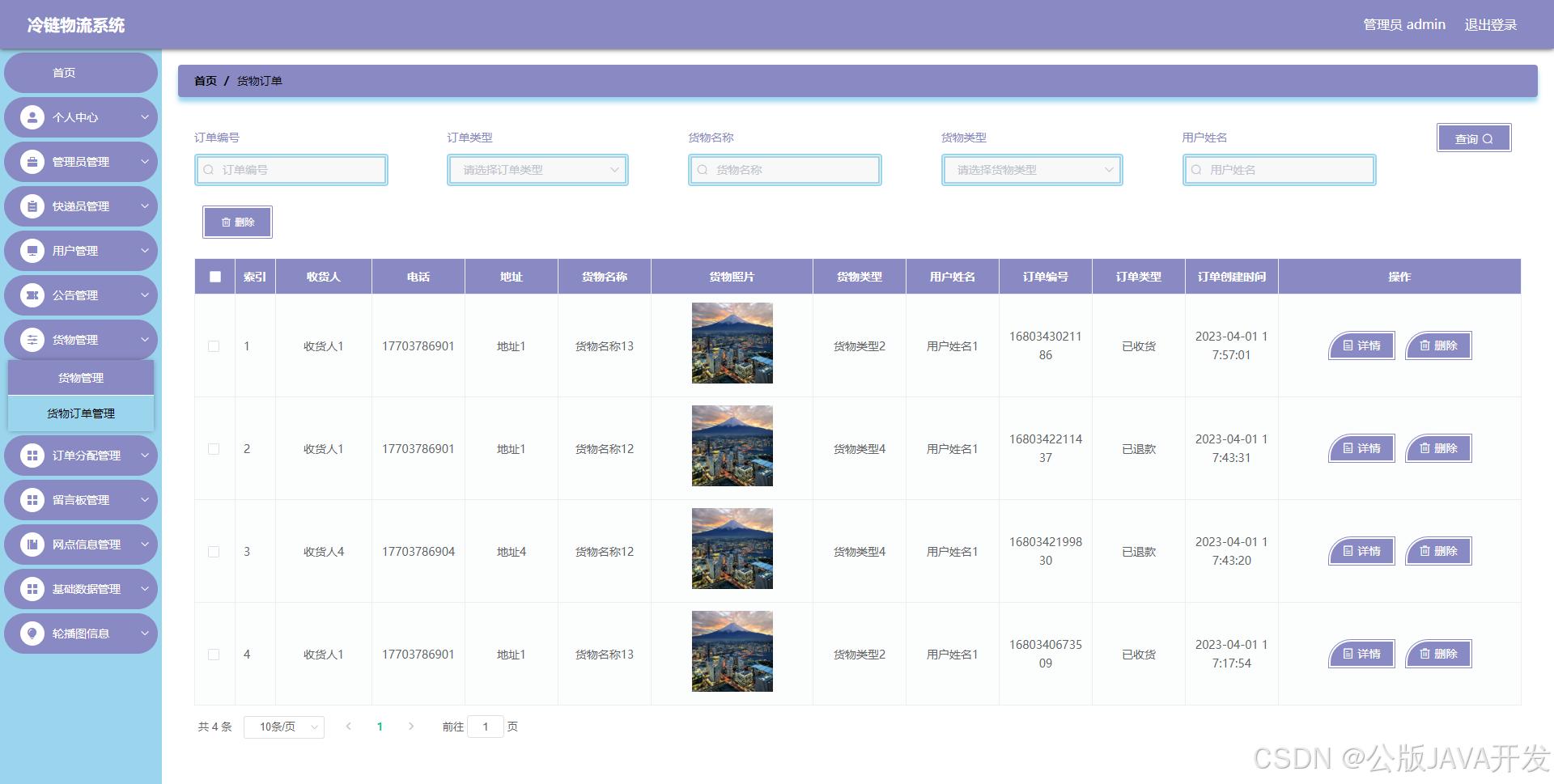Click the 货物名称 search input field
1554x784 pixels.
coord(785,170)
